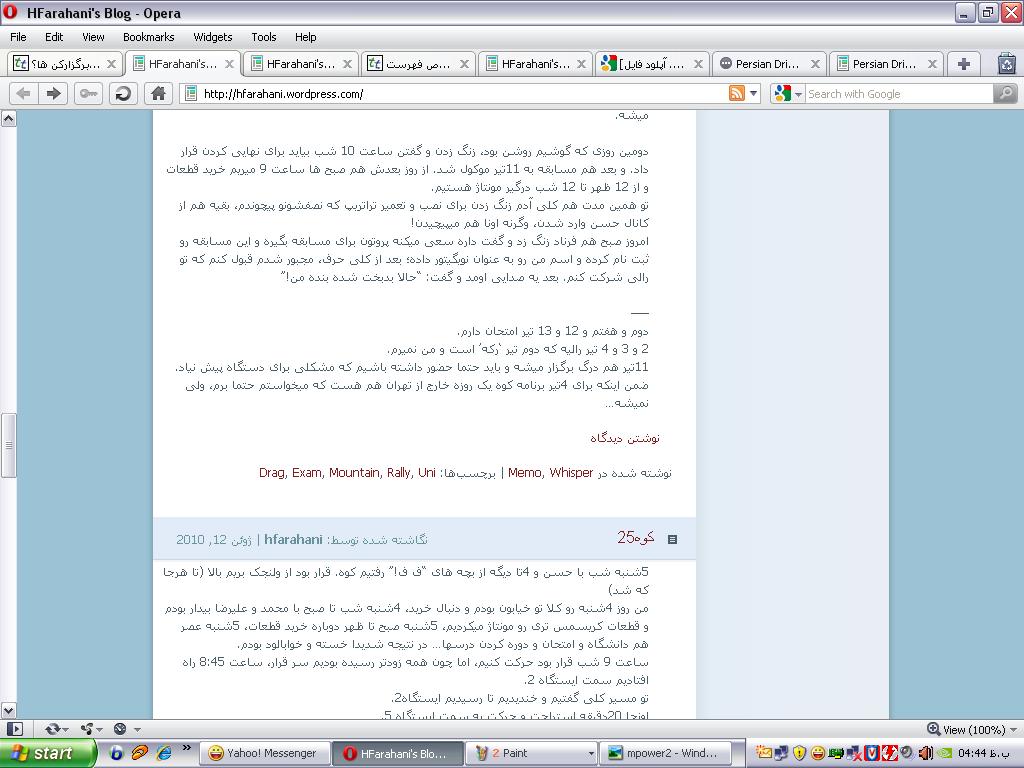Click the Reload page icon
The image size is (1024, 768).
point(123,93)
